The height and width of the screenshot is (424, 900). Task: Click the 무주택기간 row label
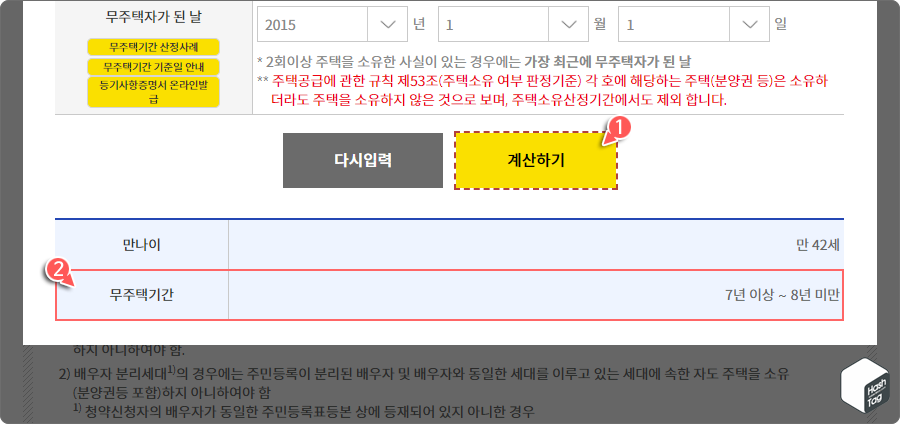(142, 295)
